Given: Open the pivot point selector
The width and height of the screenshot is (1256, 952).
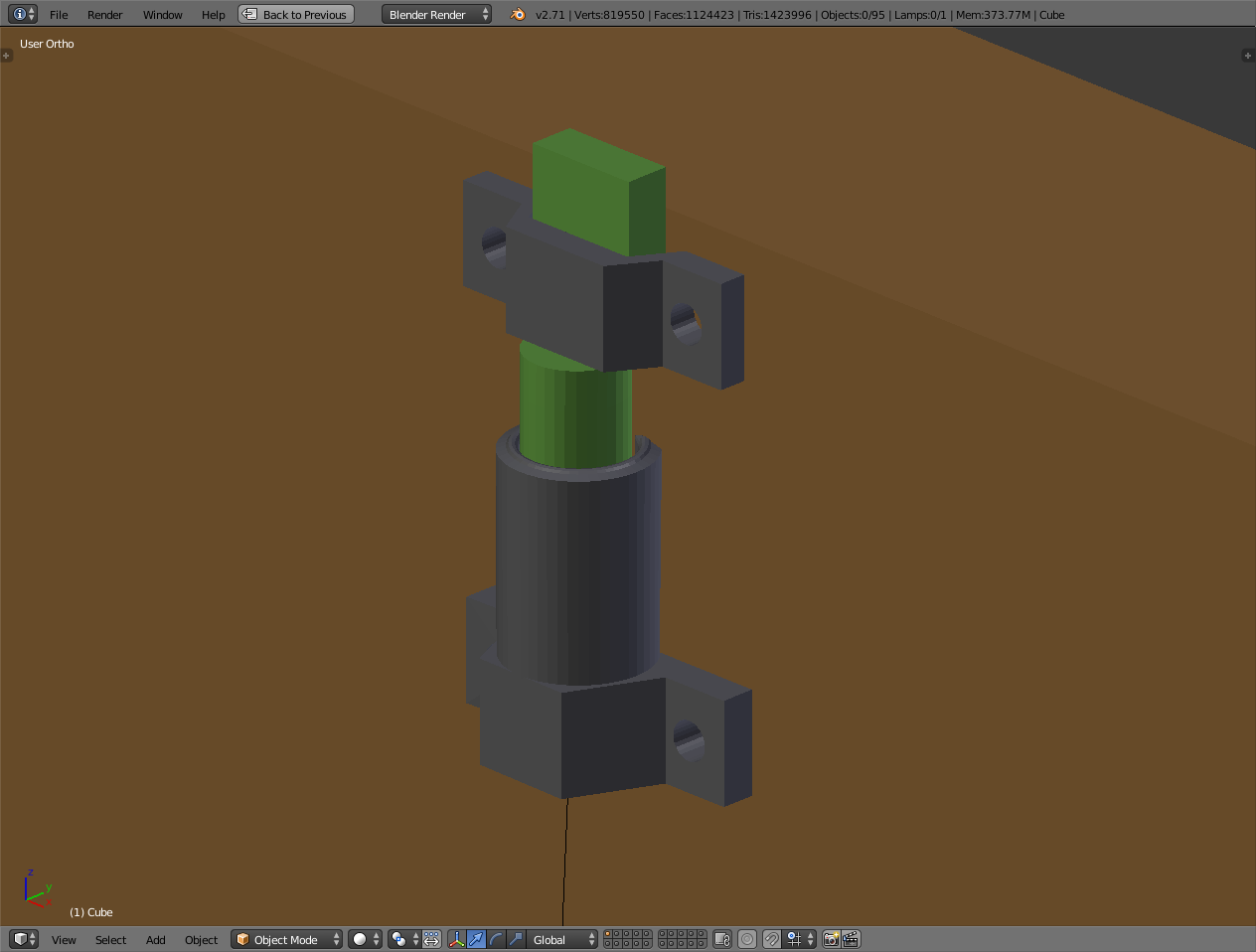Looking at the screenshot, I should pos(403,939).
